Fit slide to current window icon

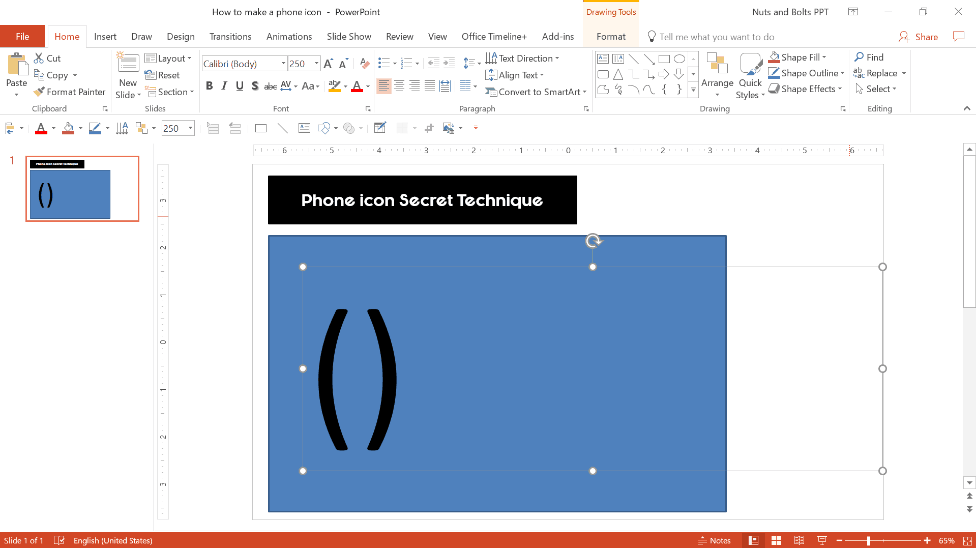pyautogui.click(x=967, y=541)
